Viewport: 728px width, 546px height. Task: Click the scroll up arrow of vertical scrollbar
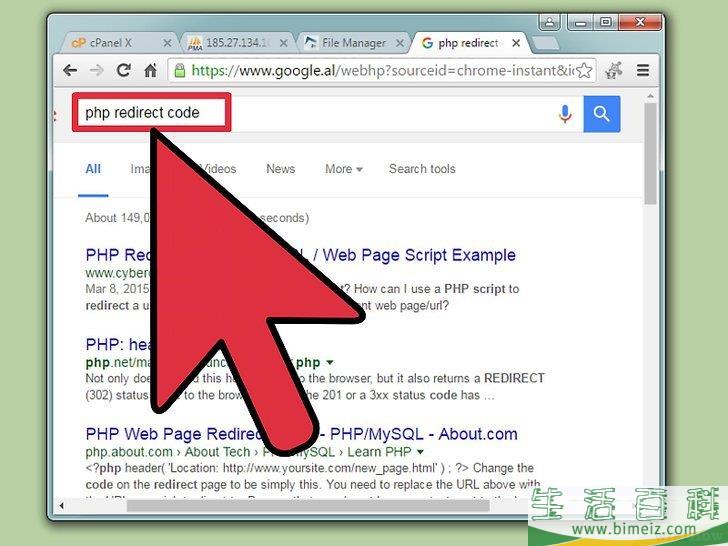pyautogui.click(x=650, y=96)
